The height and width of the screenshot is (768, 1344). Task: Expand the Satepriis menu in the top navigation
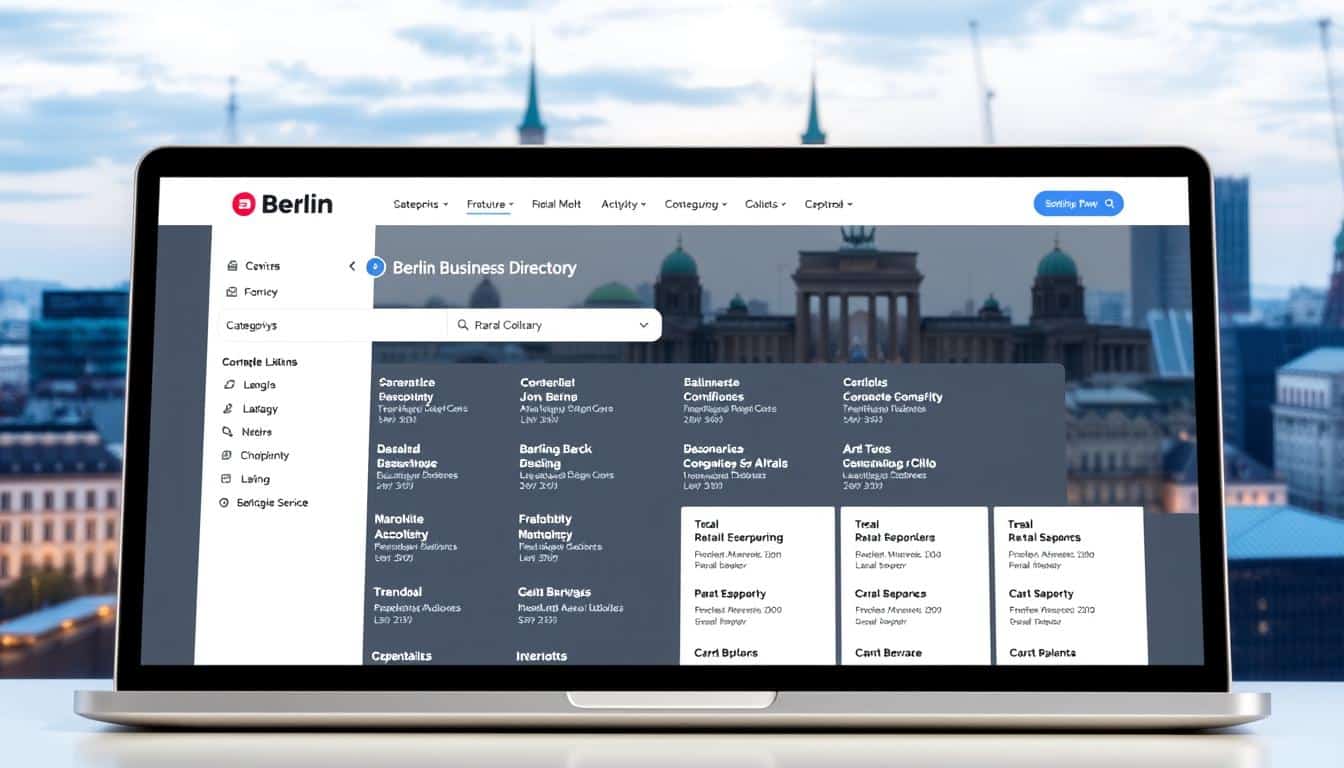420,204
